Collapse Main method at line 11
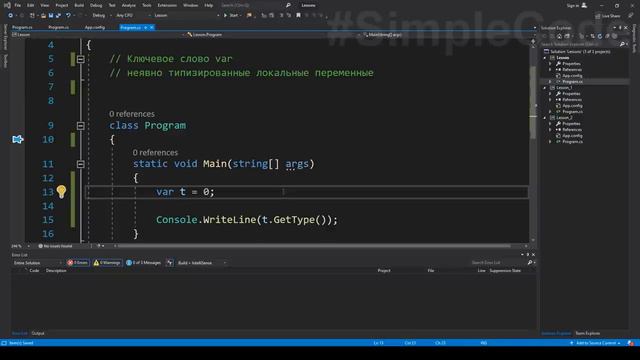Viewport: 640px width, 360px height. [80, 164]
